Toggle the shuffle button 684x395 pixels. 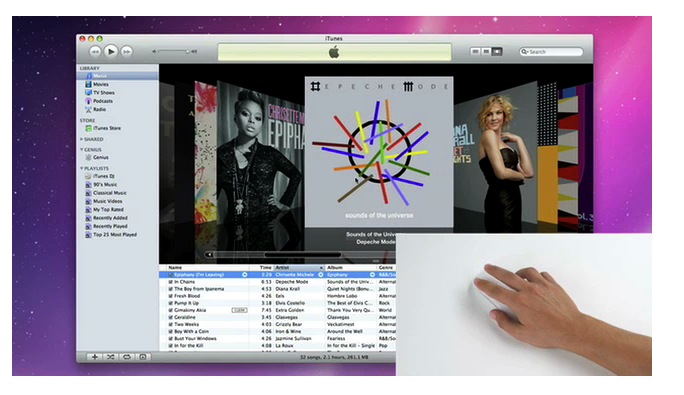111,357
